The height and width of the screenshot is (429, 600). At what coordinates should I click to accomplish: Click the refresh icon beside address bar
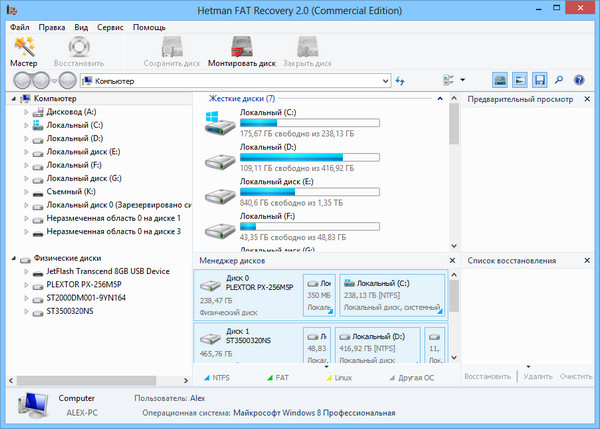(400, 80)
